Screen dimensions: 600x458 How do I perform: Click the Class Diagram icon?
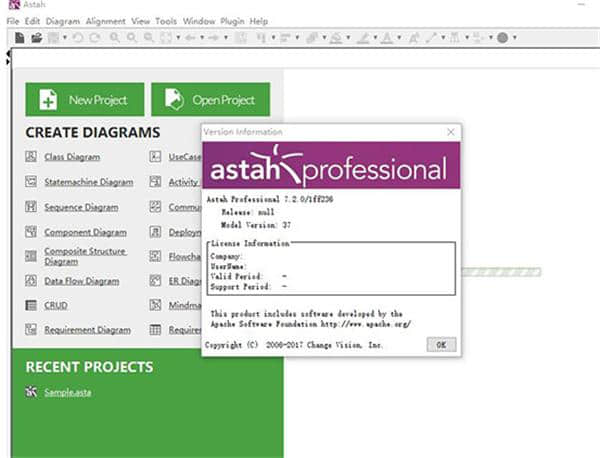tap(33, 157)
